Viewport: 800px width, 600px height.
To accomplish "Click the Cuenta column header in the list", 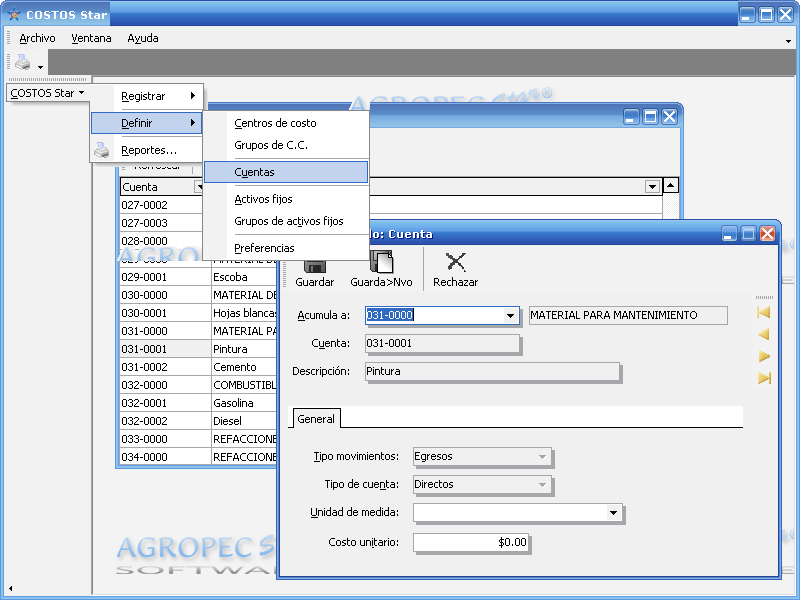I will click(x=162, y=187).
